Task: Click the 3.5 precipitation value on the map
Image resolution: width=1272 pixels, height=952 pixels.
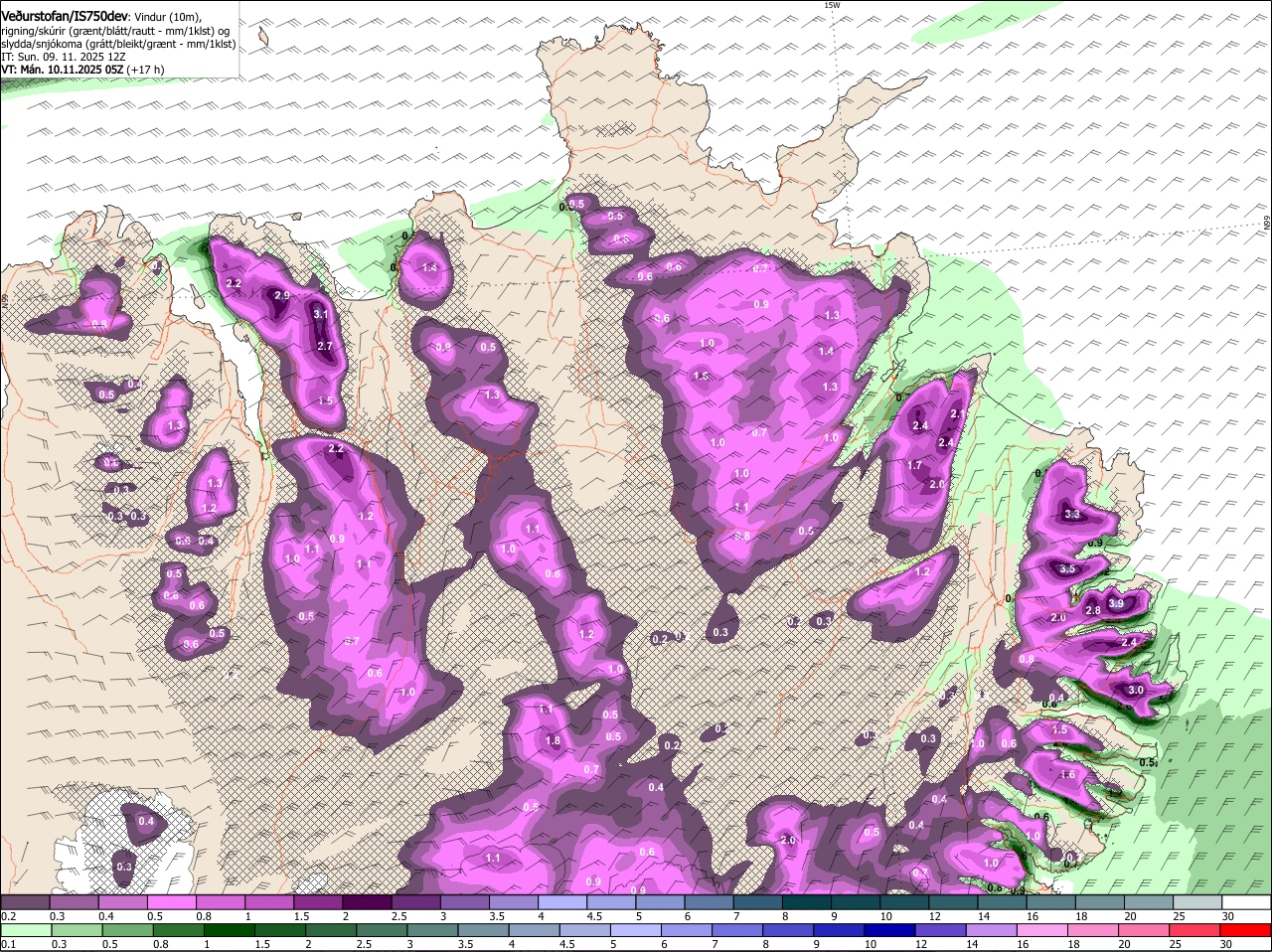Action: pos(1067,569)
